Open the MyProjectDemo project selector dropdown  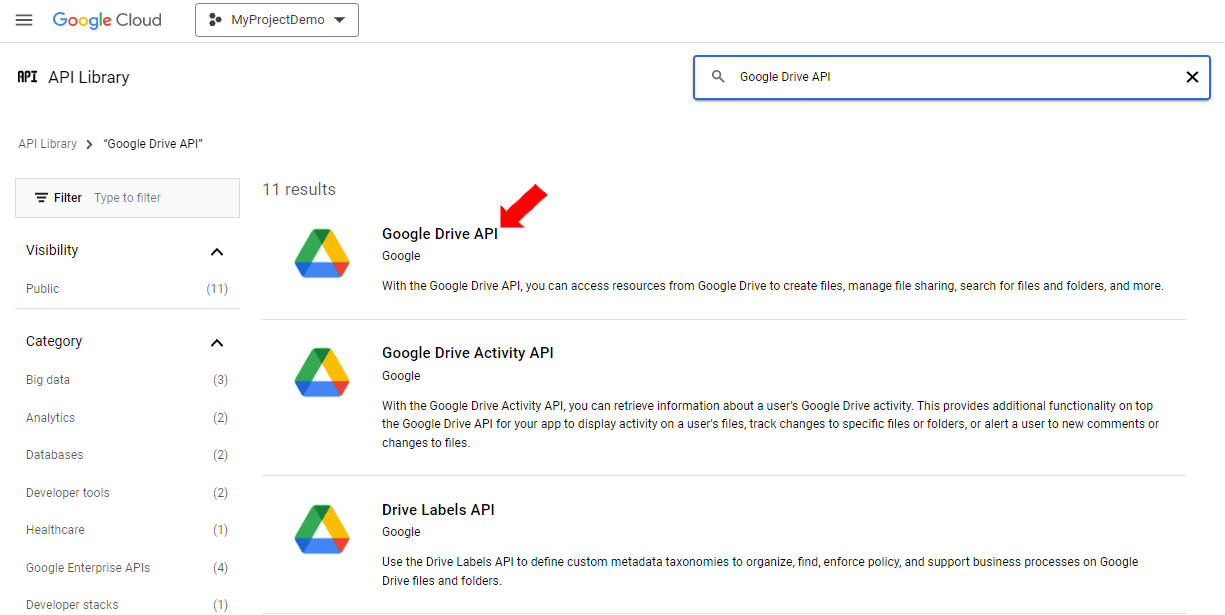pyautogui.click(x=277, y=20)
